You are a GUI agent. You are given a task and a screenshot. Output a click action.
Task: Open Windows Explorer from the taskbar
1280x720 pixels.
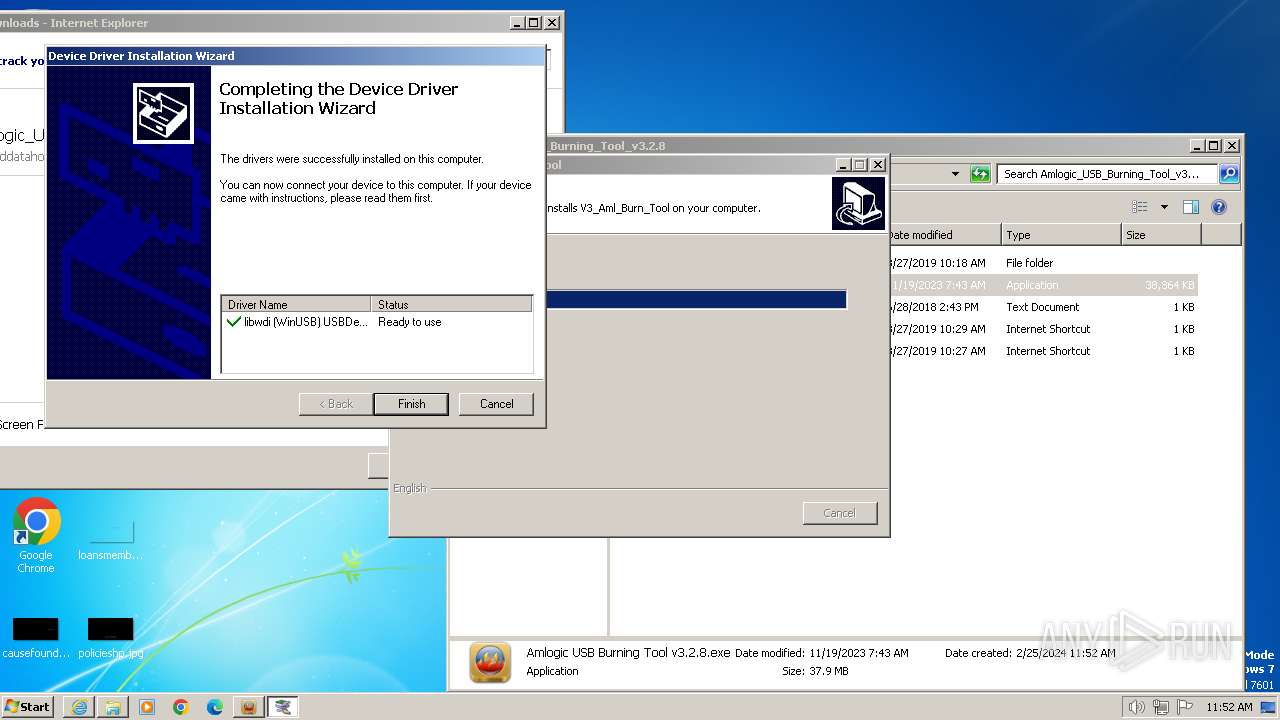[113, 707]
